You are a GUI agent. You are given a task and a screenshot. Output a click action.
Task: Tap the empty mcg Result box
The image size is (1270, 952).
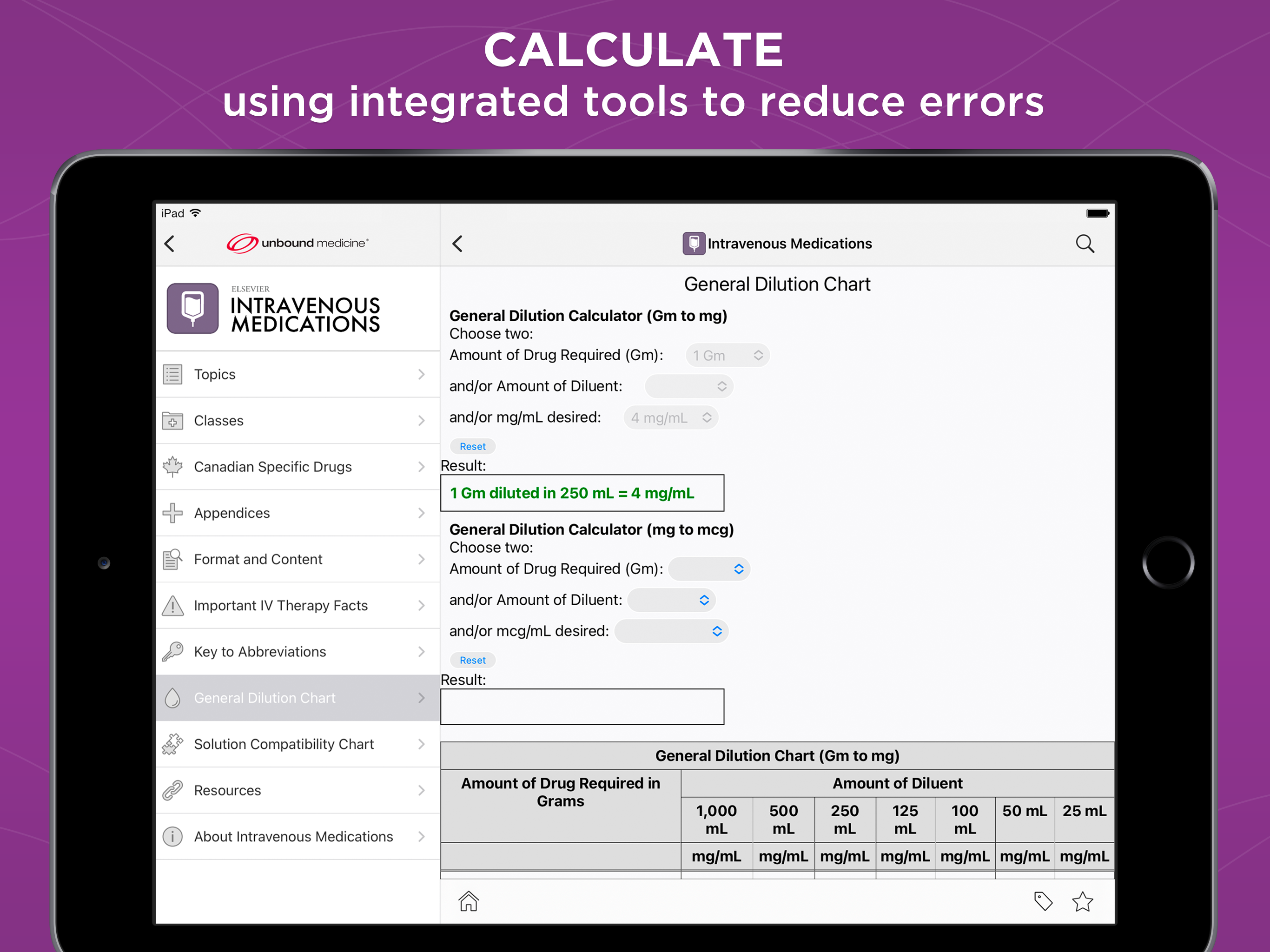pyautogui.click(x=582, y=707)
